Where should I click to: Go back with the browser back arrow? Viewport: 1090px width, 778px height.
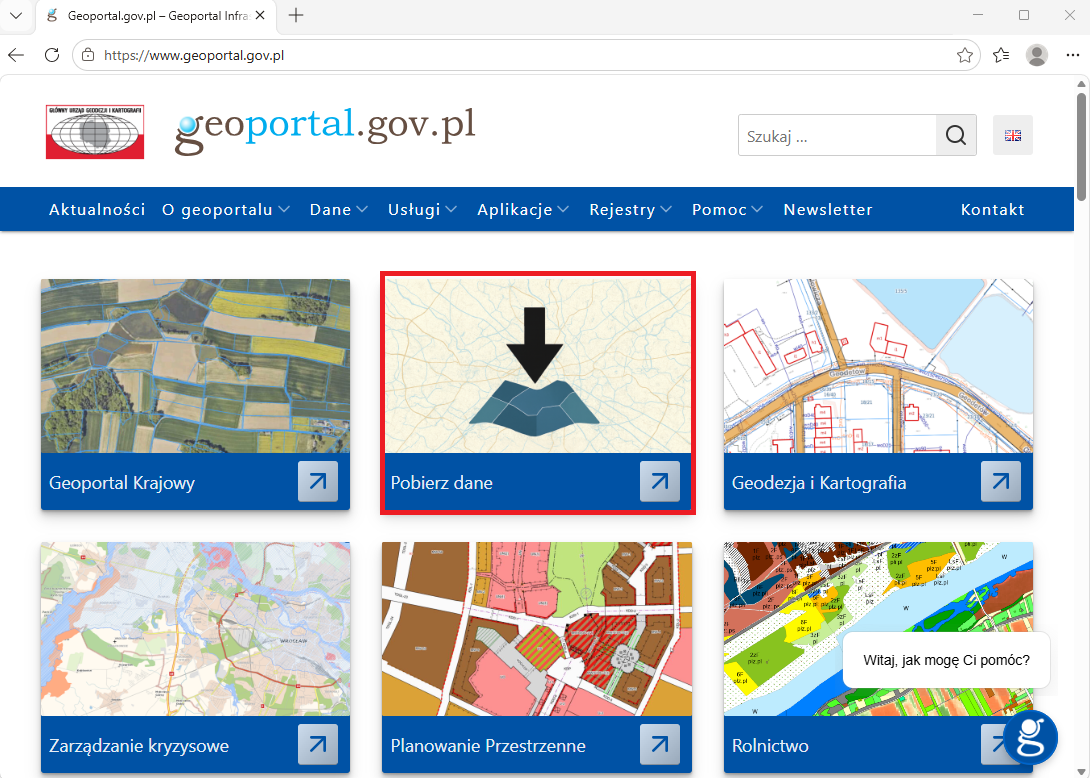coord(16,55)
